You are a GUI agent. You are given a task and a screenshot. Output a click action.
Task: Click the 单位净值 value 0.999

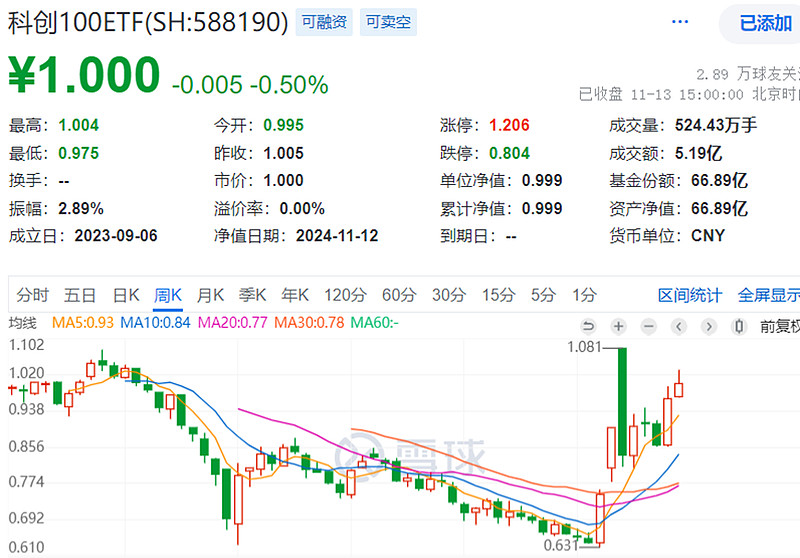point(542,180)
